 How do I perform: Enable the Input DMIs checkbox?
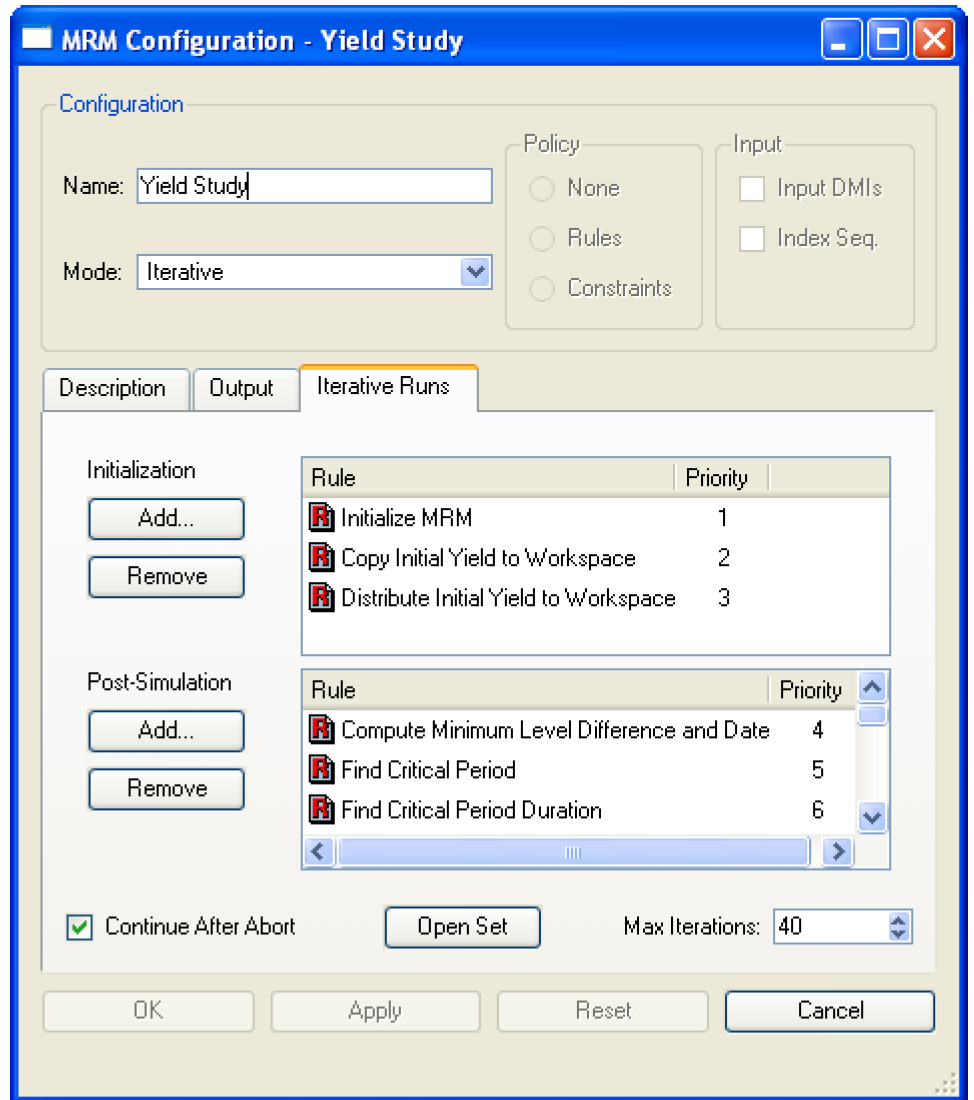pyautogui.click(x=752, y=188)
